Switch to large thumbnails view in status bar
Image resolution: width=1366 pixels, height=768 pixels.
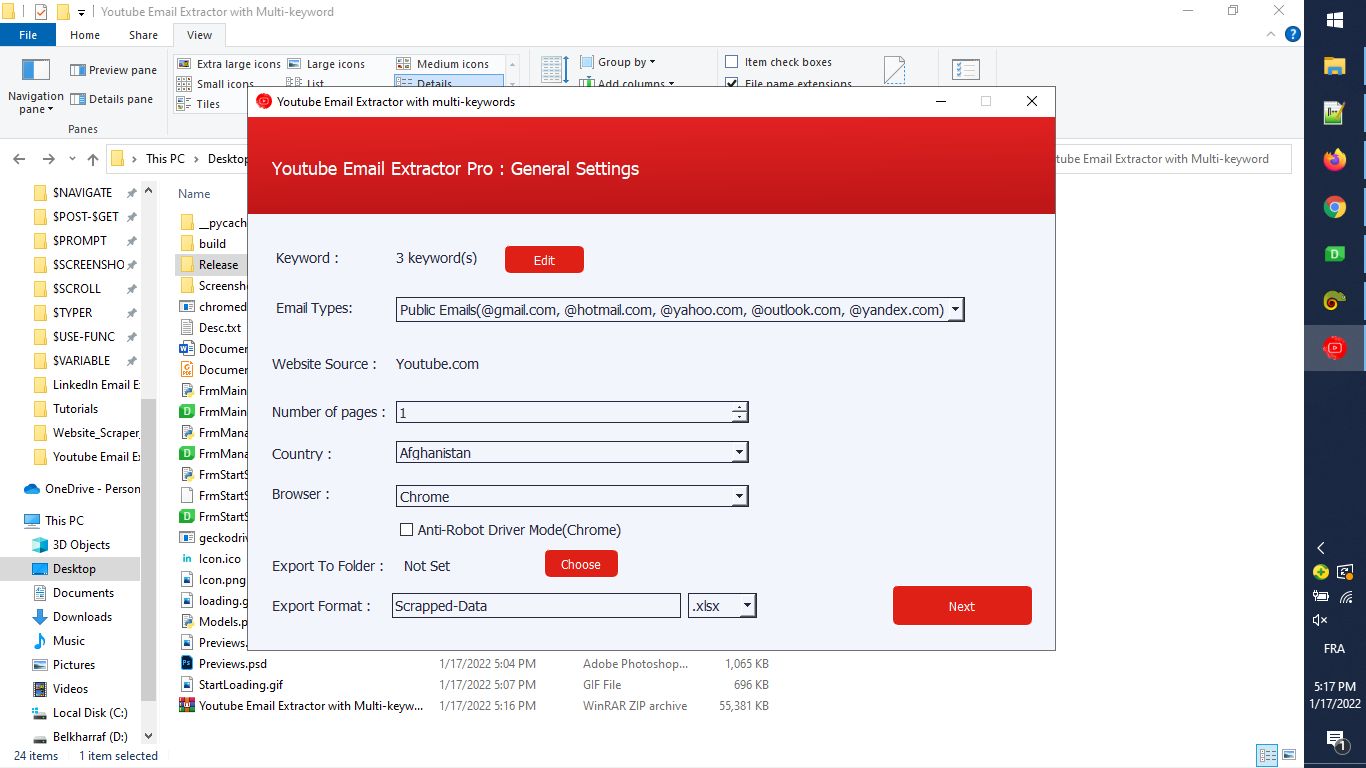(x=1289, y=756)
